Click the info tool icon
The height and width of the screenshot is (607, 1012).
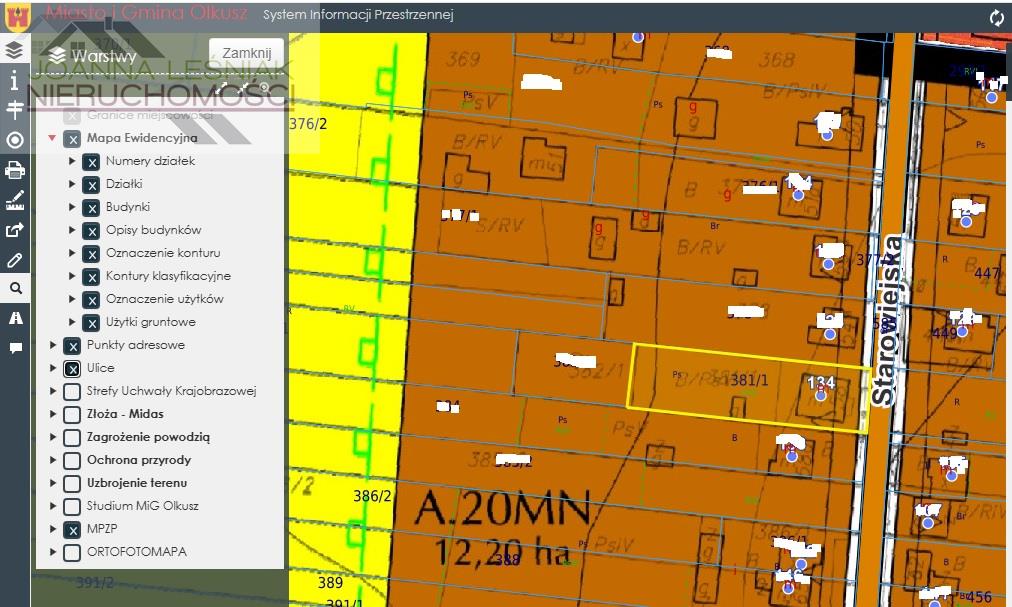tap(14, 80)
